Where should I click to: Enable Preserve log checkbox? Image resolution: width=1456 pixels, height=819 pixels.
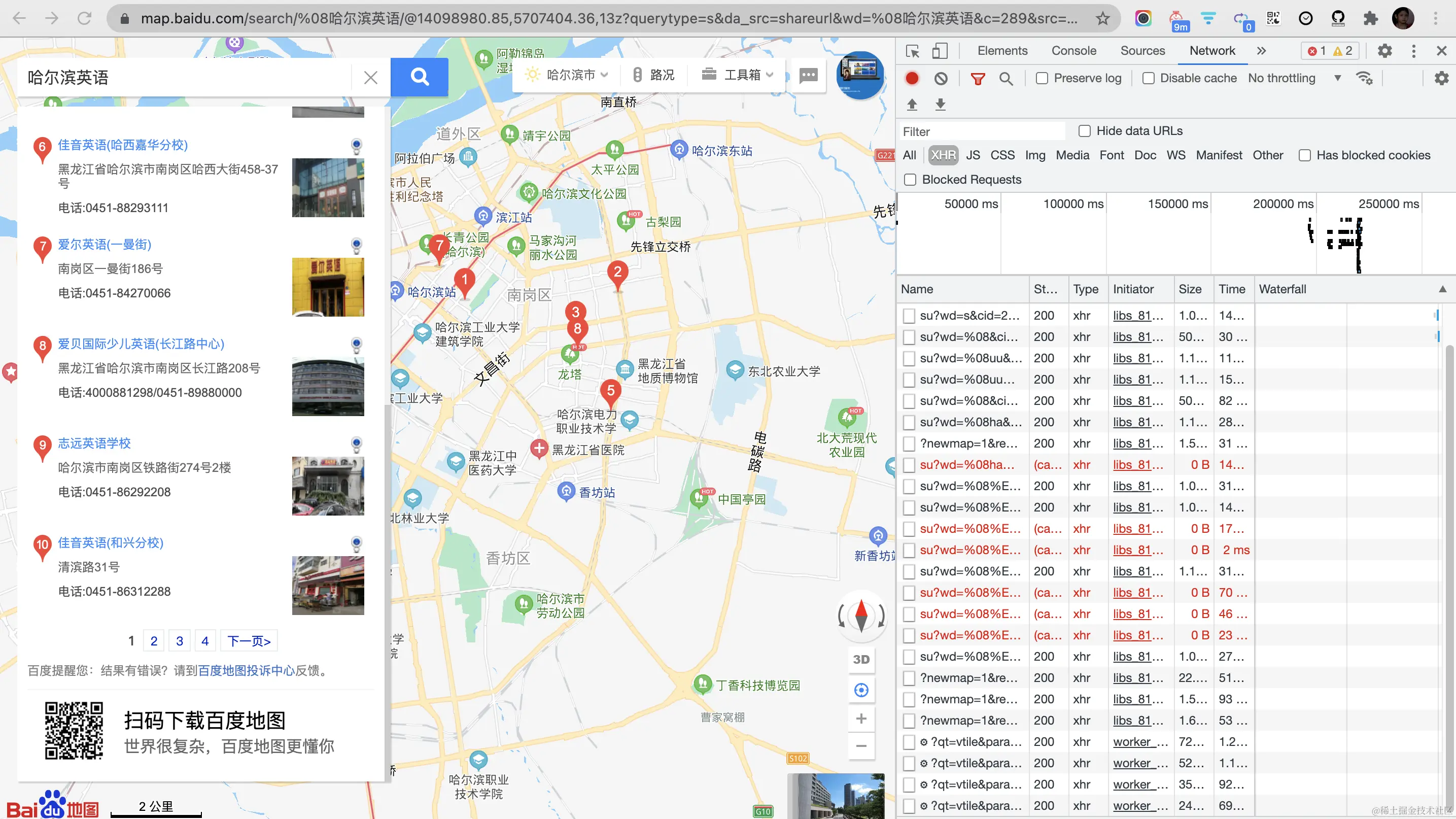click(x=1042, y=78)
